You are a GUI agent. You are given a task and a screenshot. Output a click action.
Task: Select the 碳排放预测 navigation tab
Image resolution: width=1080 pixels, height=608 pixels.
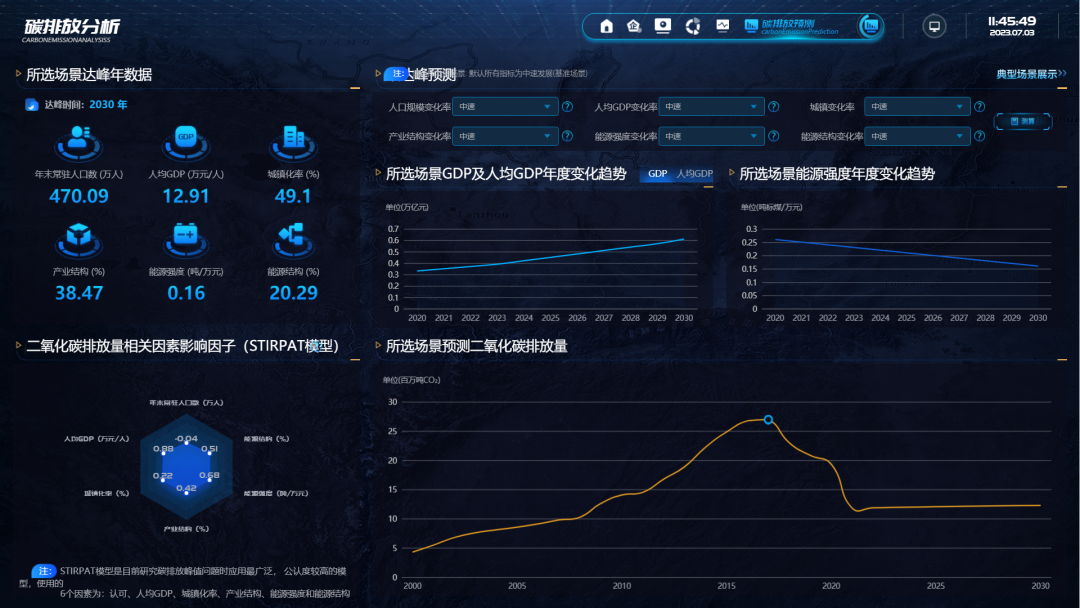[x=799, y=27]
